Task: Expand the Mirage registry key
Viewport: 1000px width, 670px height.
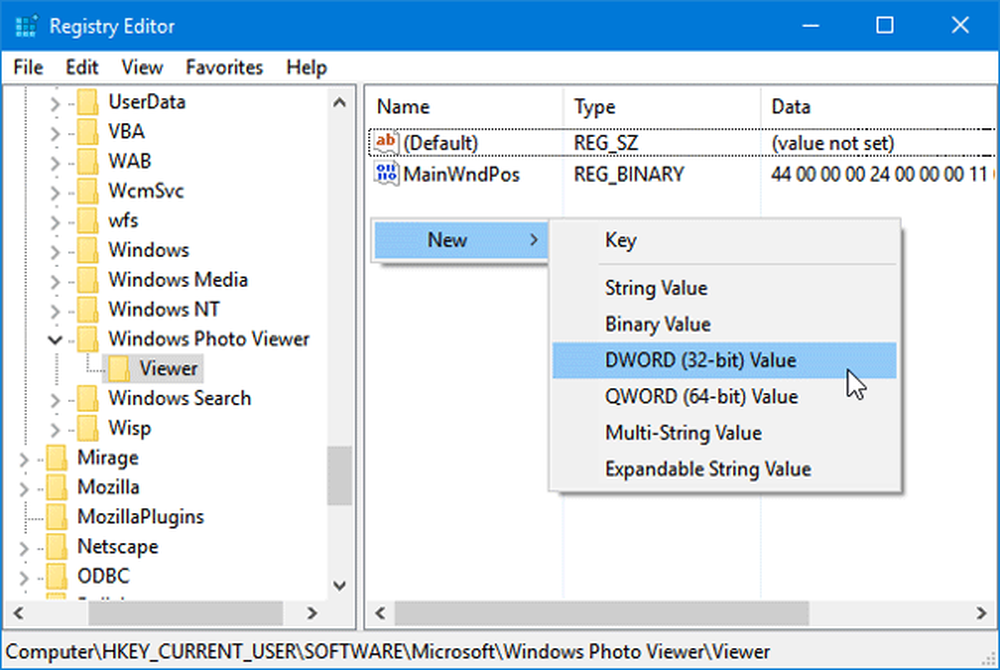Action: coord(25,458)
